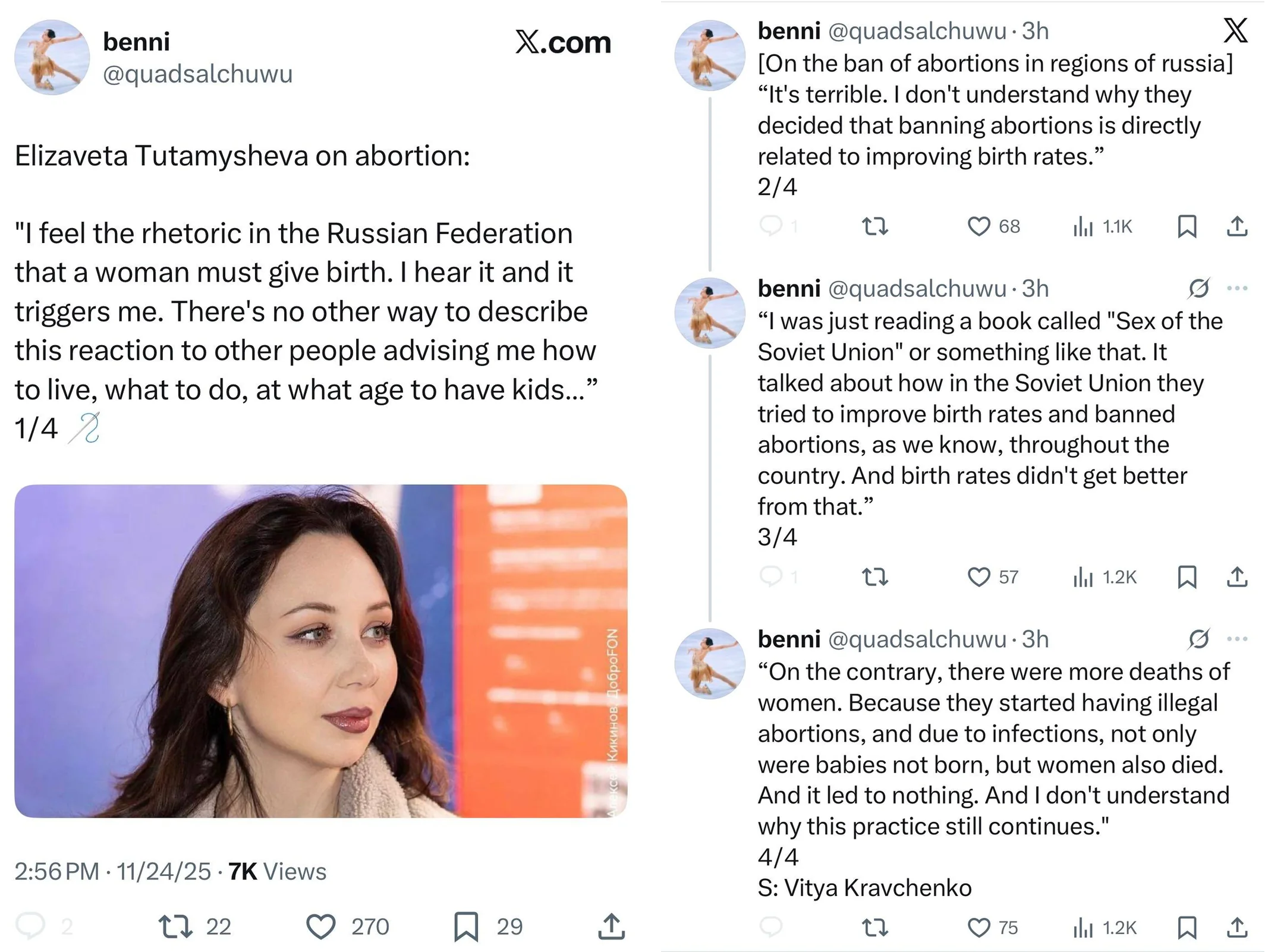Viewport: 1284px width, 952px height.
Task: Like the 2/4 tweet with 68 likes
Action: coord(978,226)
